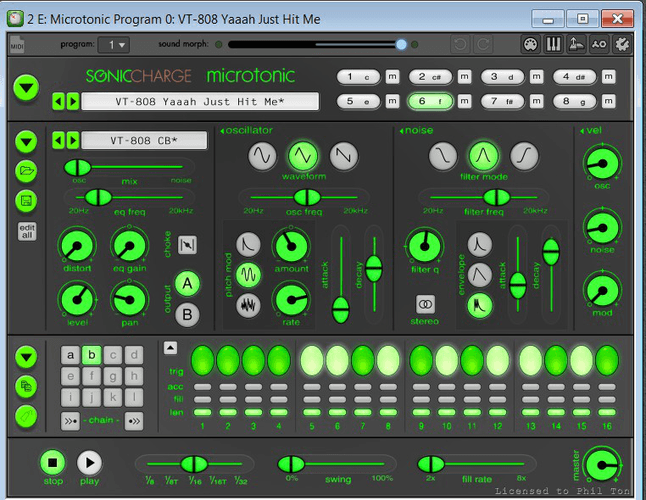Expand the noise section menu
The width and height of the screenshot is (646, 500).
point(416,131)
